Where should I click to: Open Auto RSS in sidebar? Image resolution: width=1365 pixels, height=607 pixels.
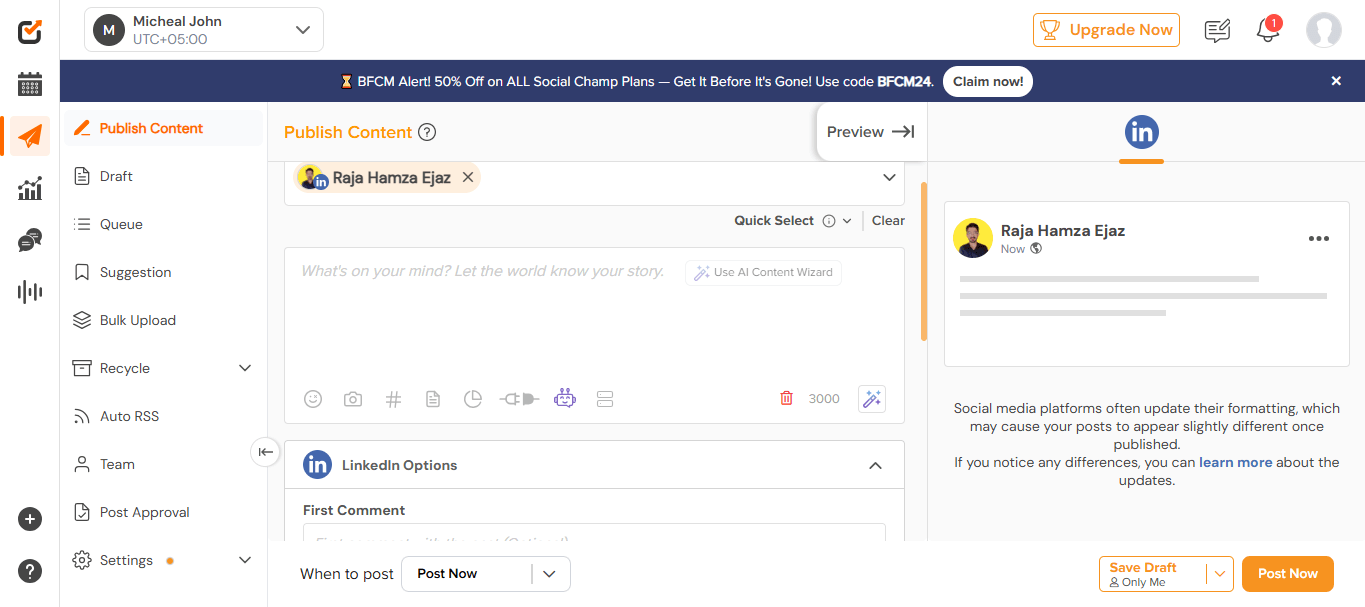[x=164, y=416]
